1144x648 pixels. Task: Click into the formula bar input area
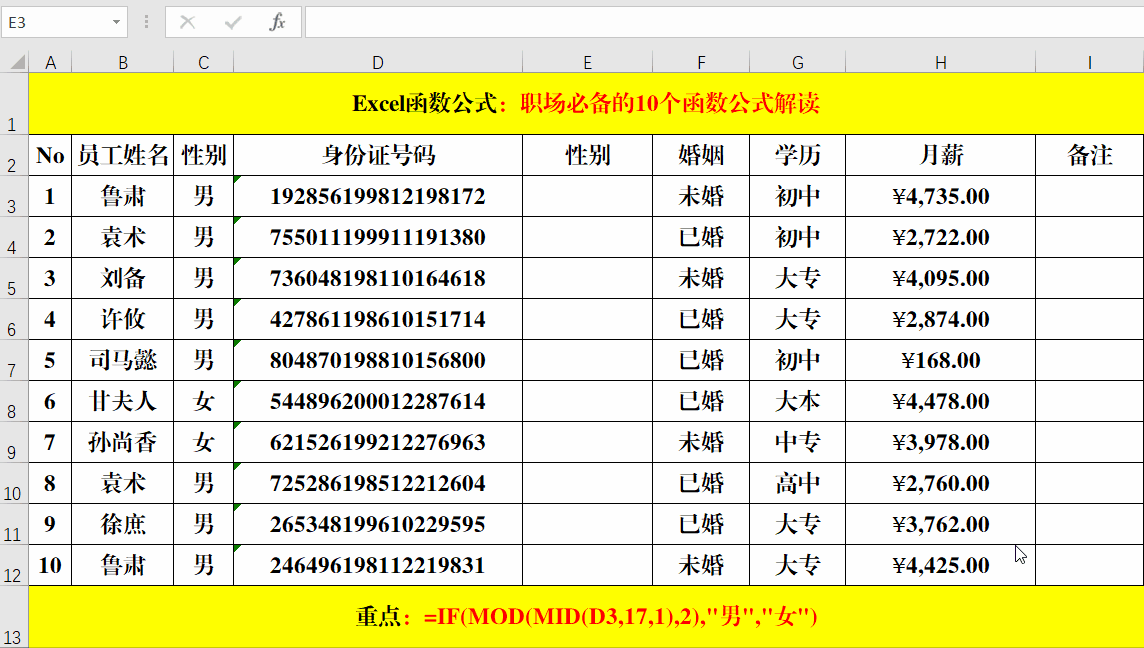click(x=724, y=23)
